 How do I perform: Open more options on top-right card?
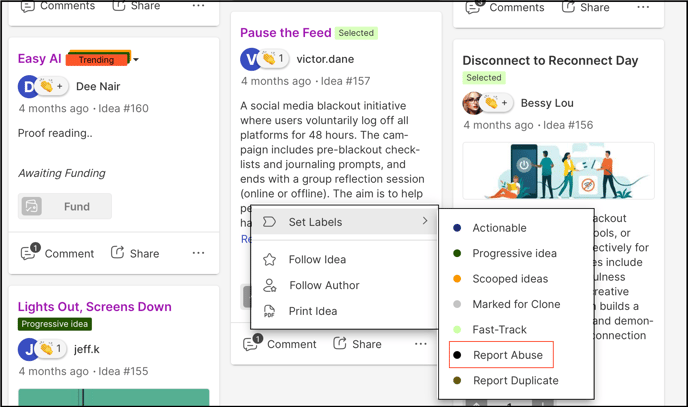[643, 7]
